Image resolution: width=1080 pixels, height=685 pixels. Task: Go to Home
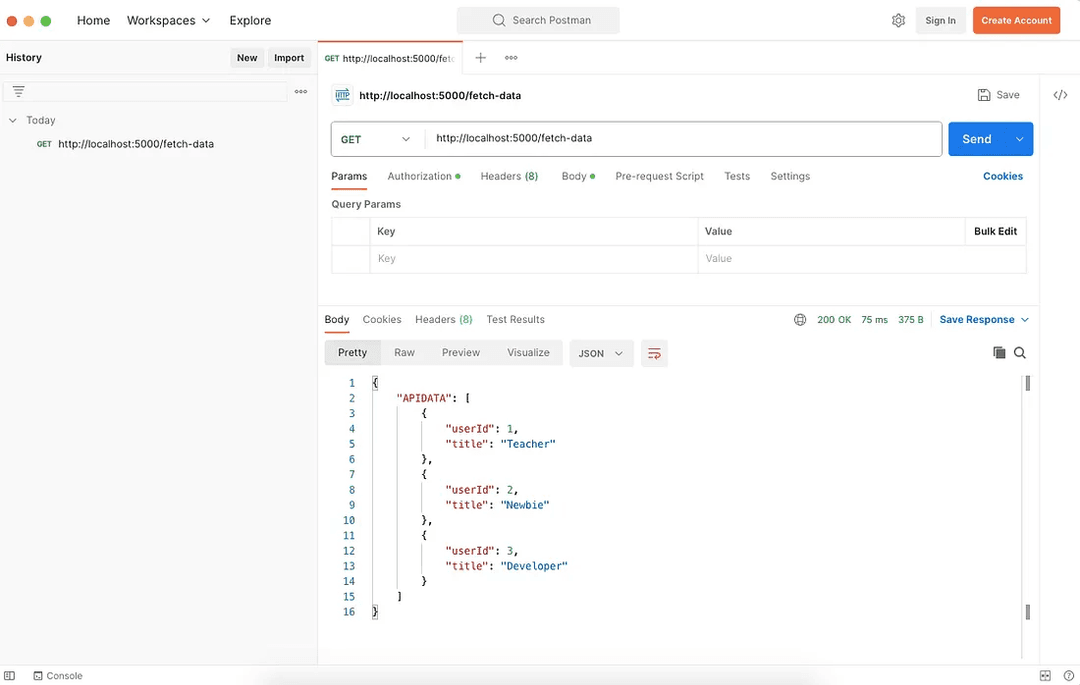94,21
